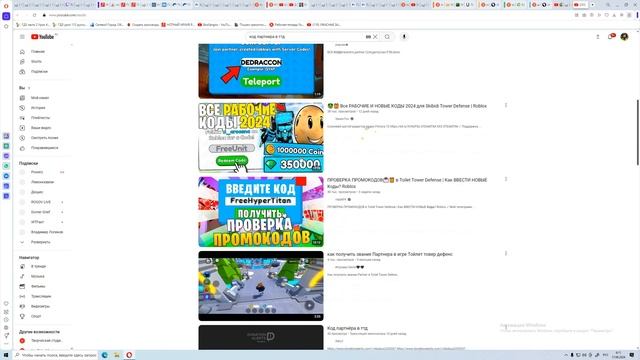This screenshot has height=360, width=640.
Task: Open video title 'Код партнёра в ттд'
Action: click(x=347, y=328)
